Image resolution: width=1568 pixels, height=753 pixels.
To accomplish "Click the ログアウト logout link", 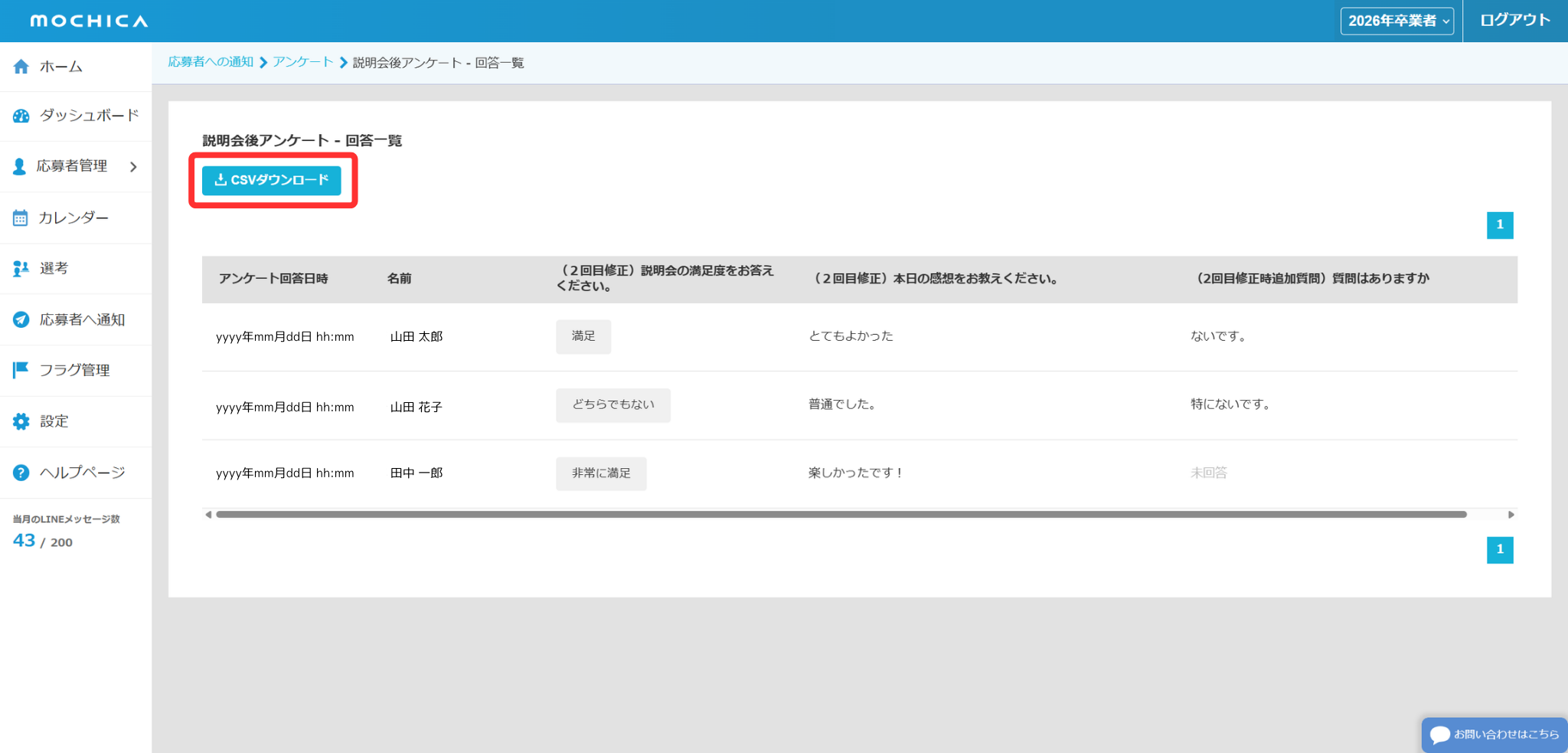I will (1514, 20).
